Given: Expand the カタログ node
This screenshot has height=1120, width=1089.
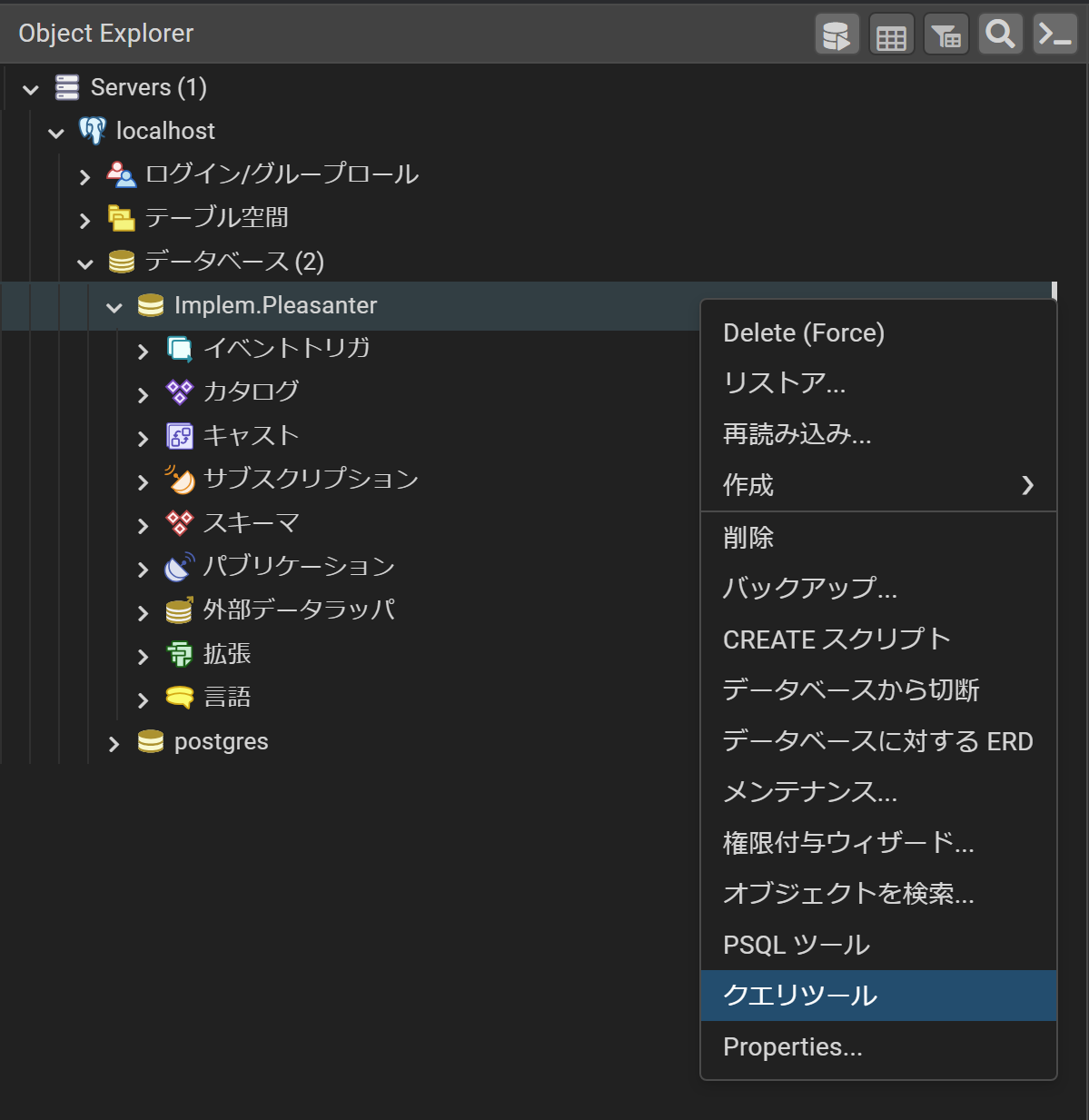Looking at the screenshot, I should 143,394.
